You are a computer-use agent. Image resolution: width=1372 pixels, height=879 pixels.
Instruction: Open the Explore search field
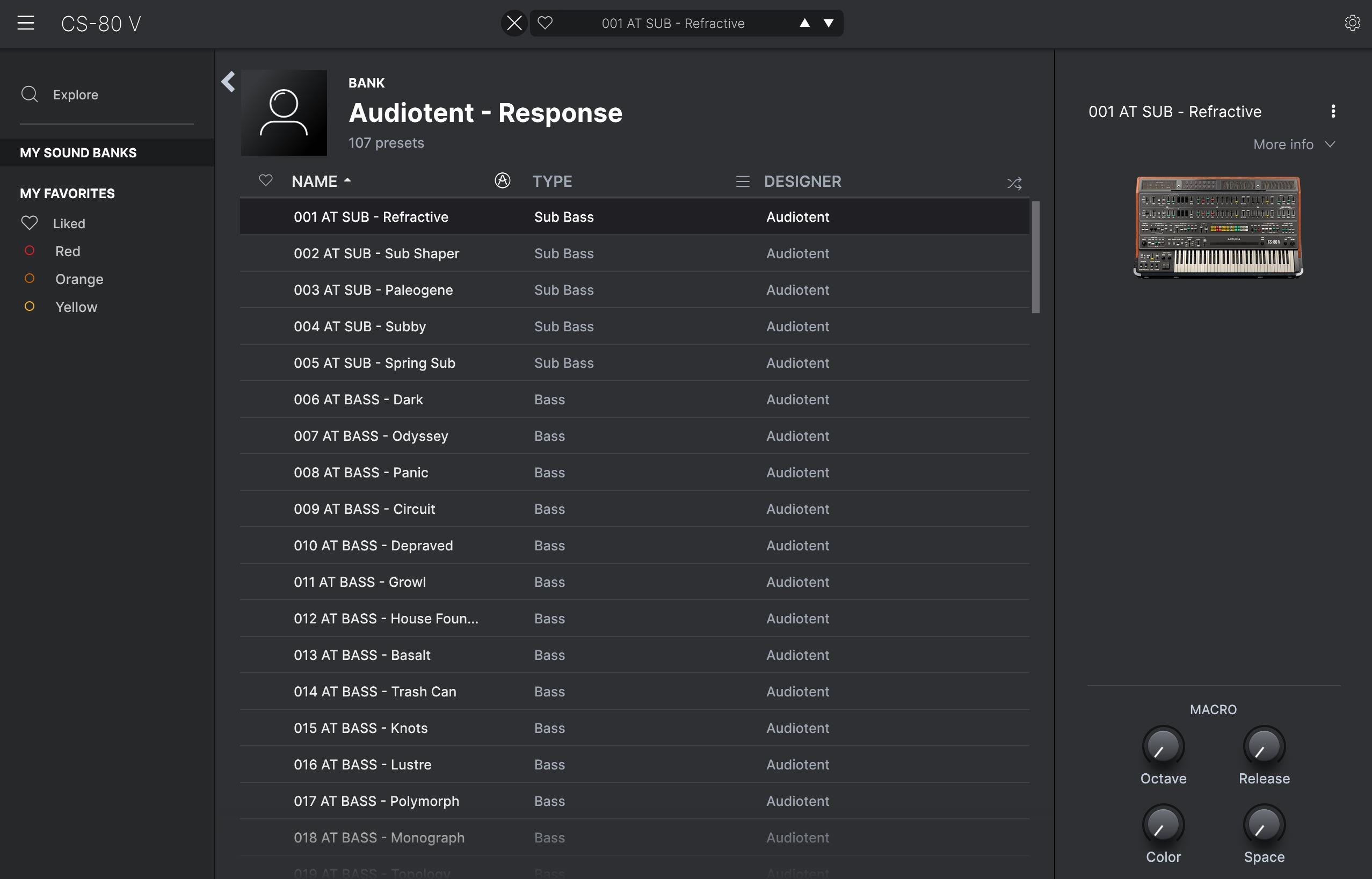[107, 95]
